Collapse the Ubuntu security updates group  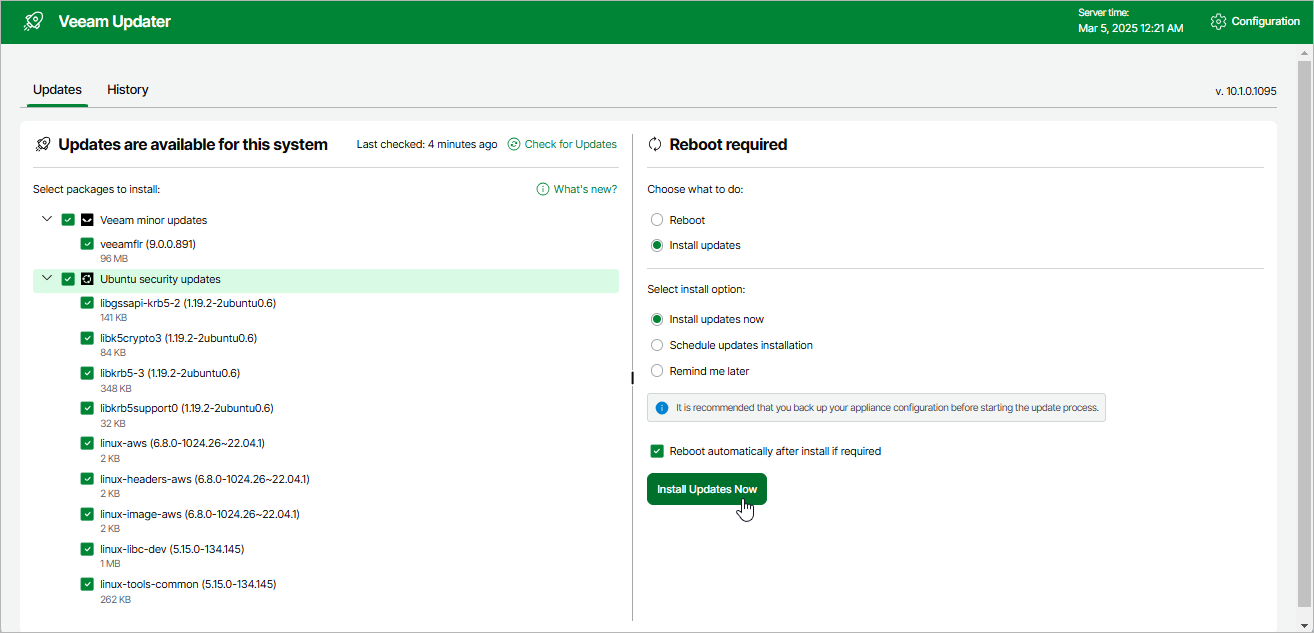[x=47, y=278]
